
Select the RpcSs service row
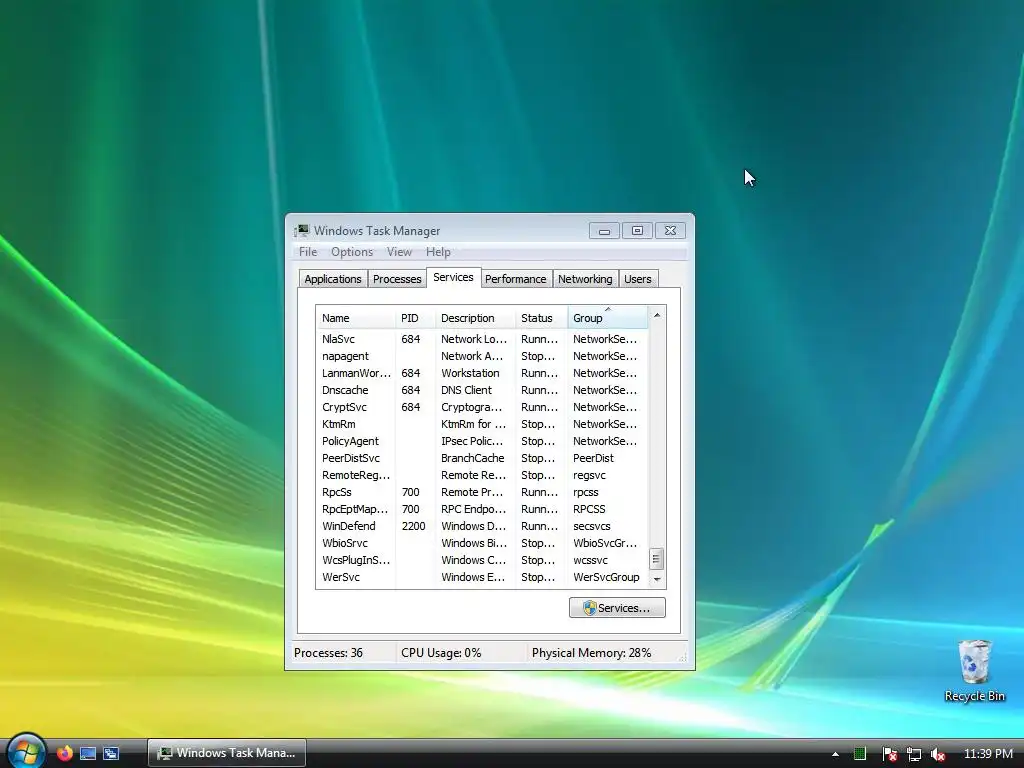click(482, 492)
